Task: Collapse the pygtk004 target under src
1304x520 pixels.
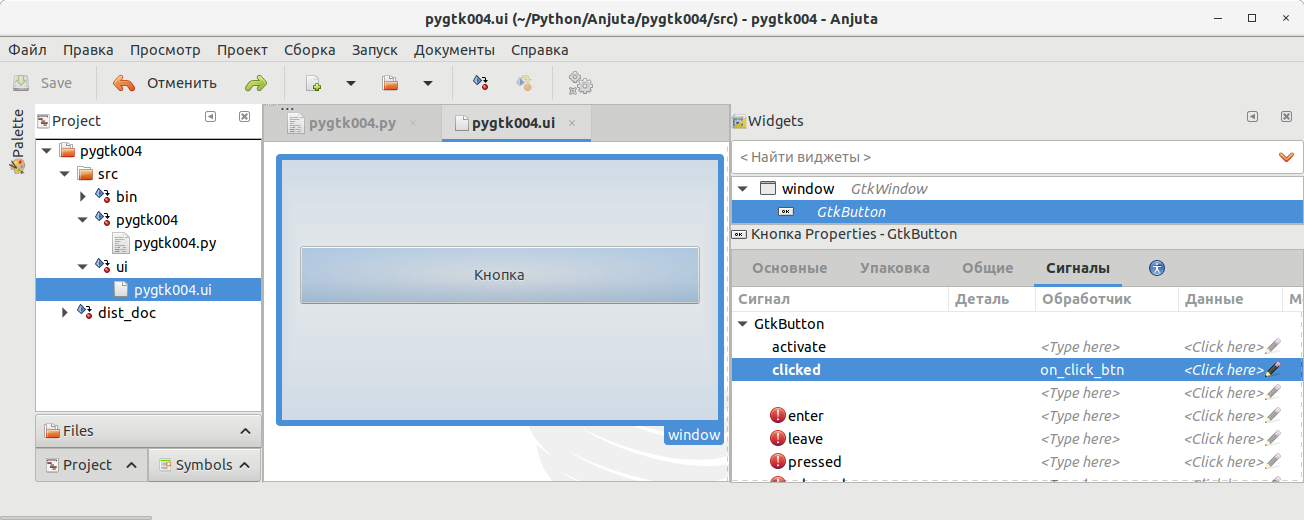Action: pyautogui.click(x=84, y=220)
